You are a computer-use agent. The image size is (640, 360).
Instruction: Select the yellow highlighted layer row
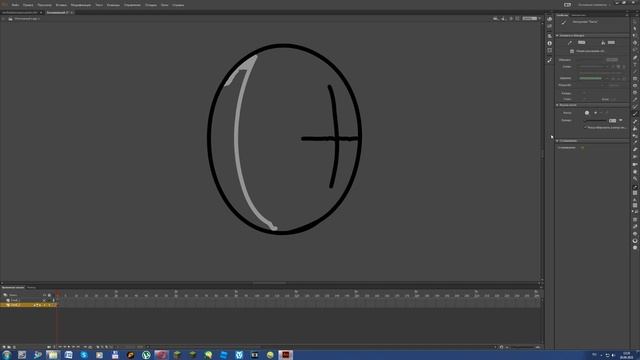tap(29, 305)
